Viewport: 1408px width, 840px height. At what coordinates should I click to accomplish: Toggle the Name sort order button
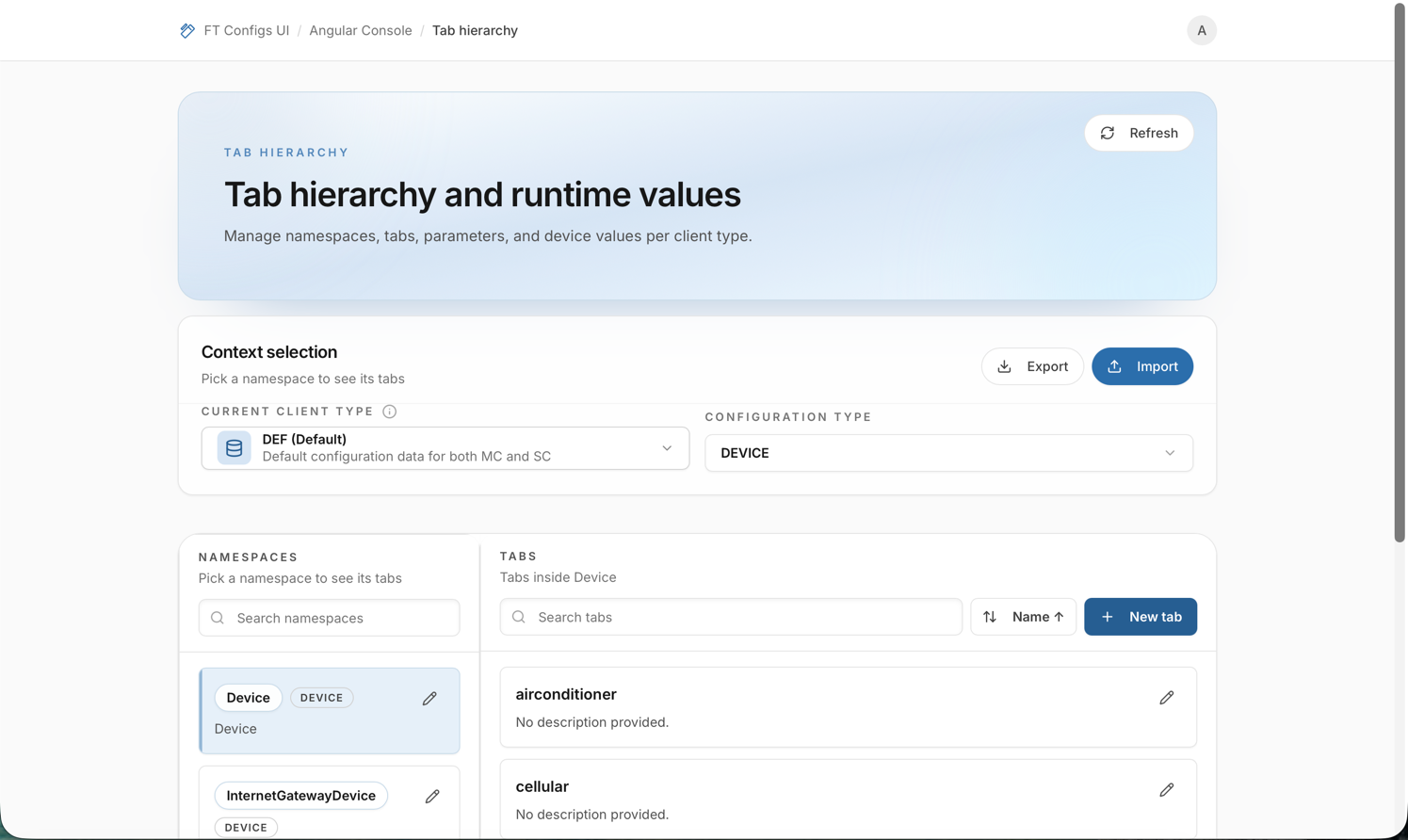(1023, 617)
